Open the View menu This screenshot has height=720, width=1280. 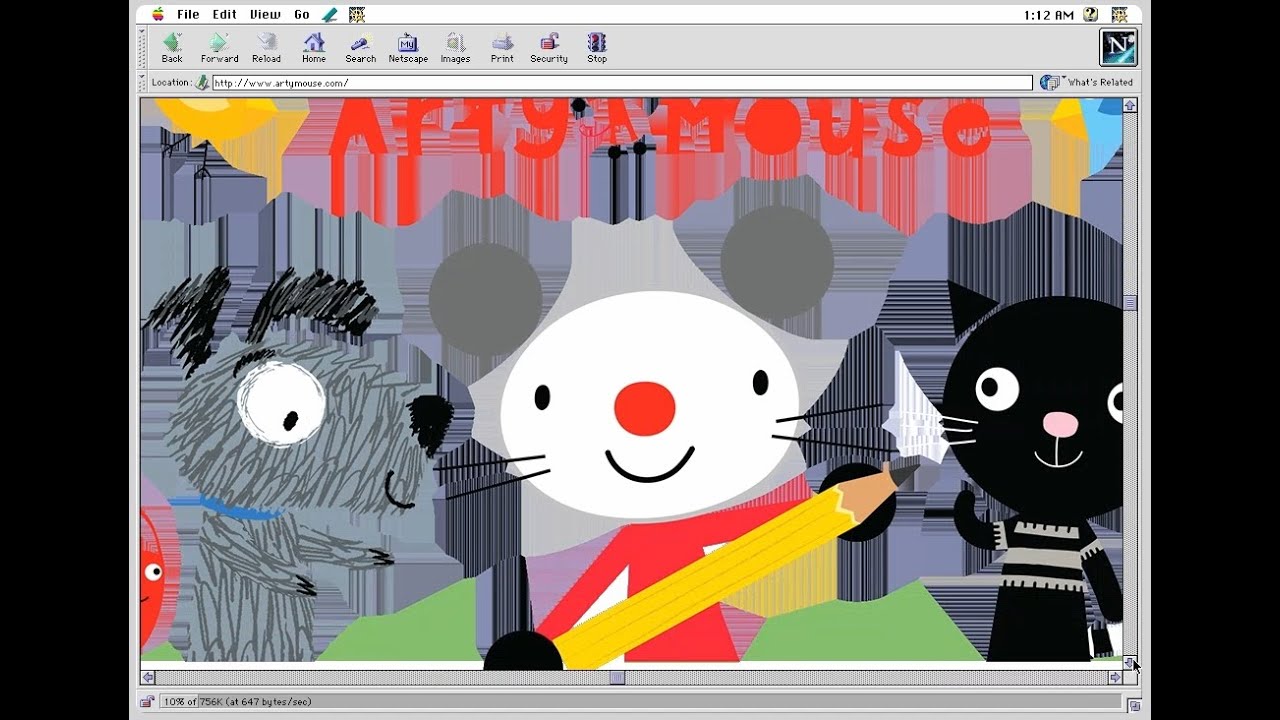click(265, 14)
